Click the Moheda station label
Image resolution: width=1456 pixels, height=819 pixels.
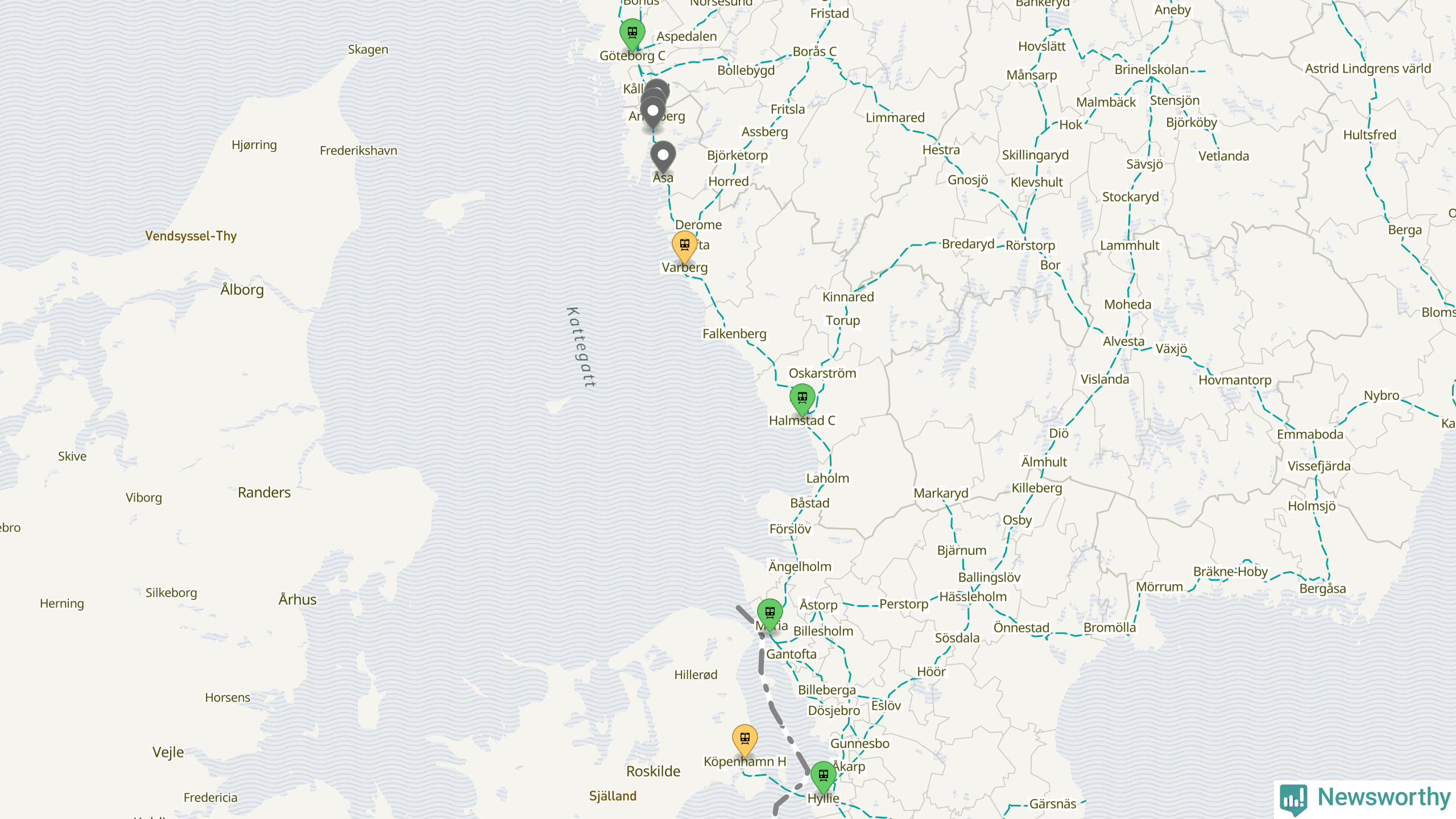pyautogui.click(x=1128, y=305)
